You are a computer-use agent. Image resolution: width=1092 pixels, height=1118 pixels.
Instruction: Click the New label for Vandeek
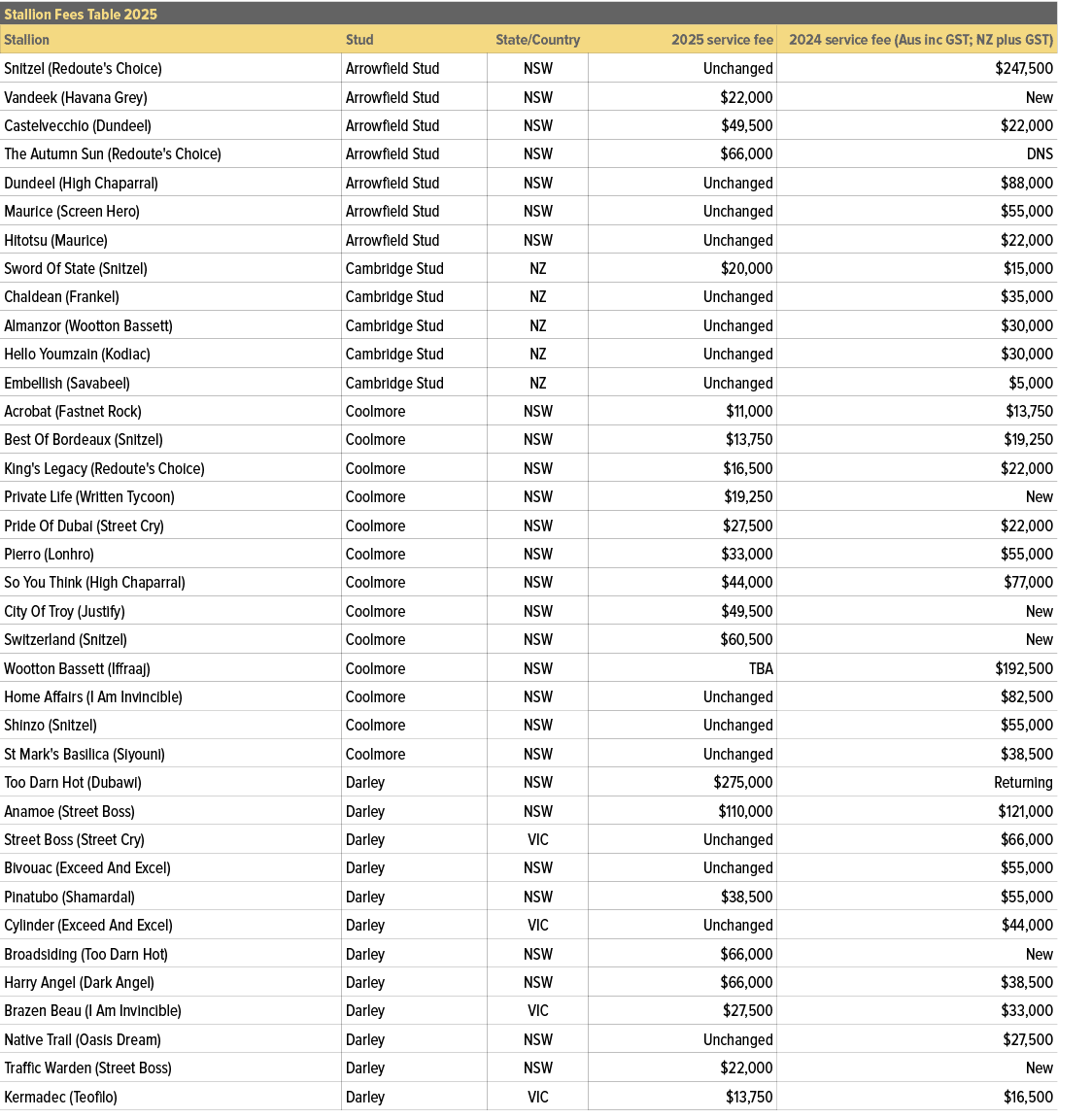click(x=1039, y=97)
